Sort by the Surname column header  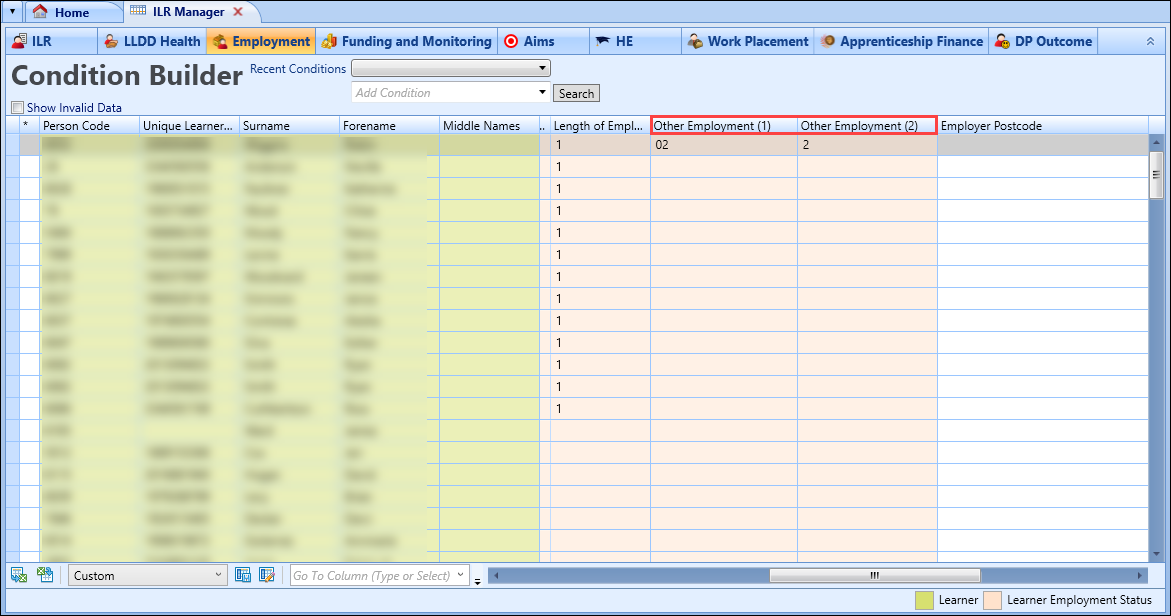[289, 125]
